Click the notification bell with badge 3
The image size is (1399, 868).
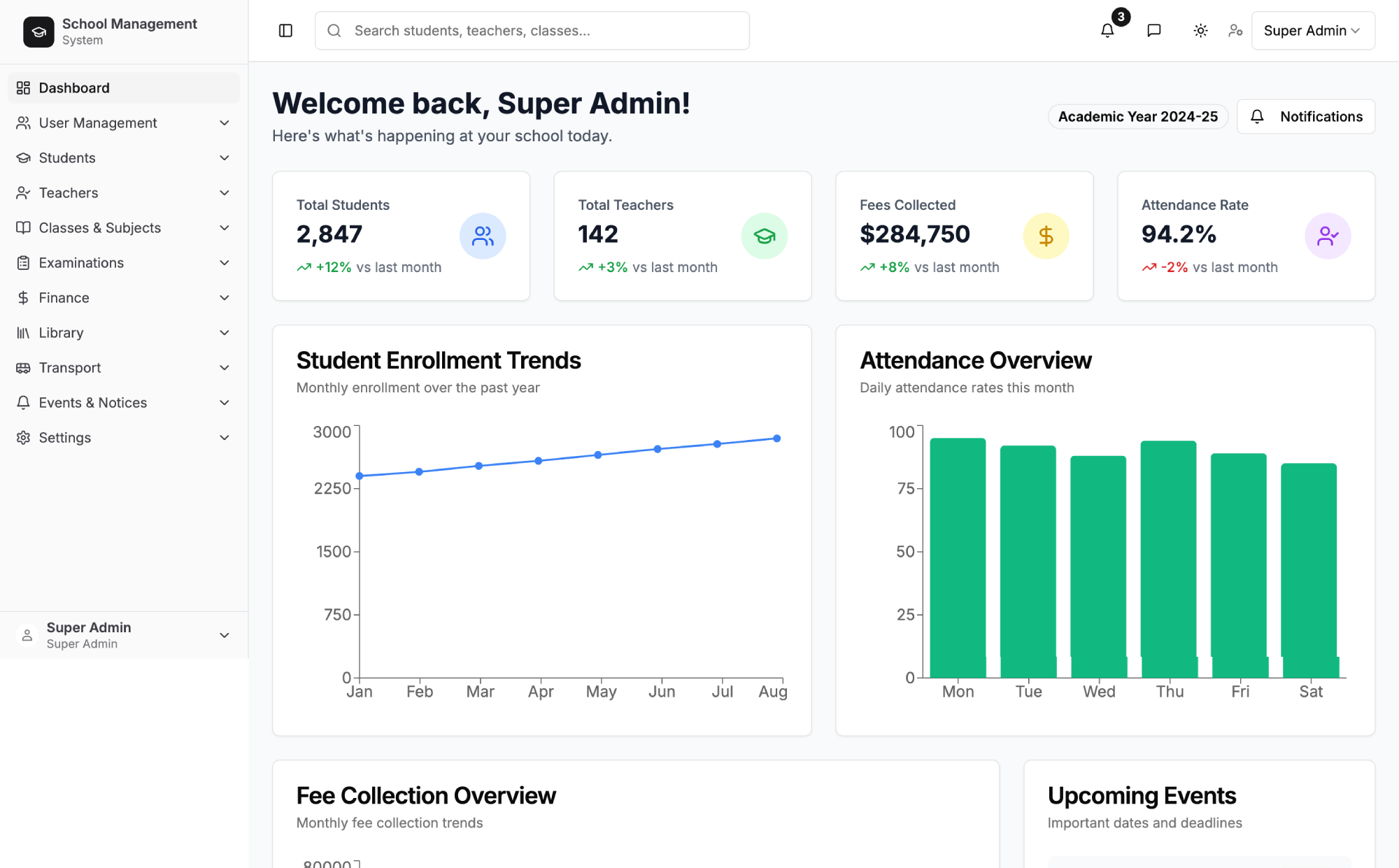1107,30
